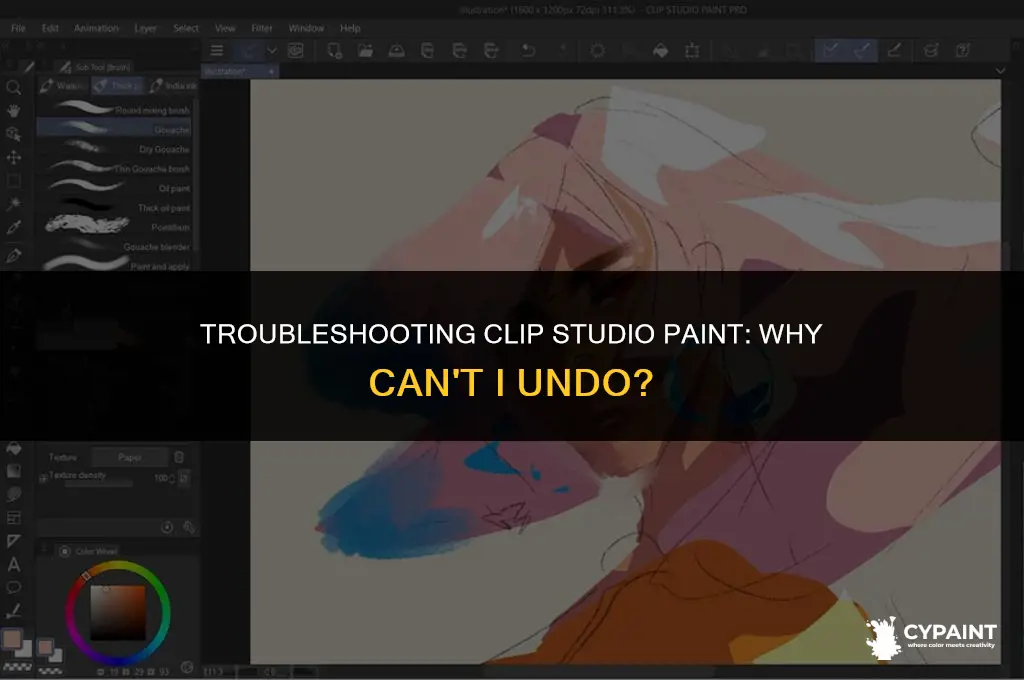Open the View menu
1024x680 pixels.
click(225, 28)
